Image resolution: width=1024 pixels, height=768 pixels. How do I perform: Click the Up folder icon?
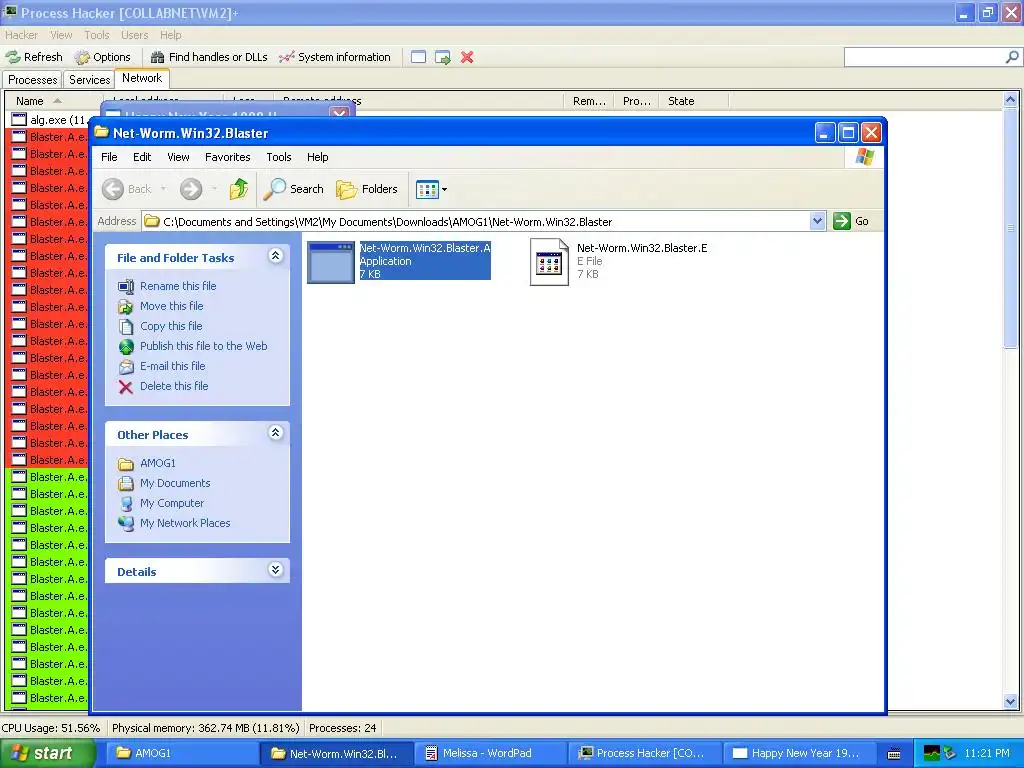[x=238, y=189]
